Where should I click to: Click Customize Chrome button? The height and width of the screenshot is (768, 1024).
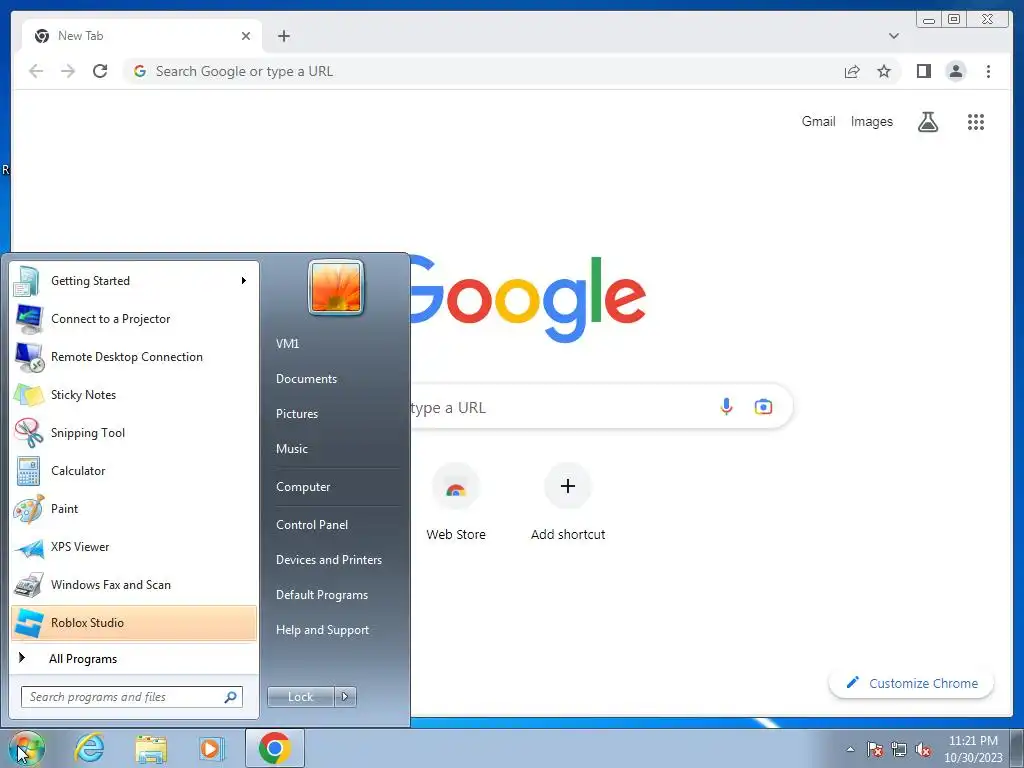[x=911, y=683]
